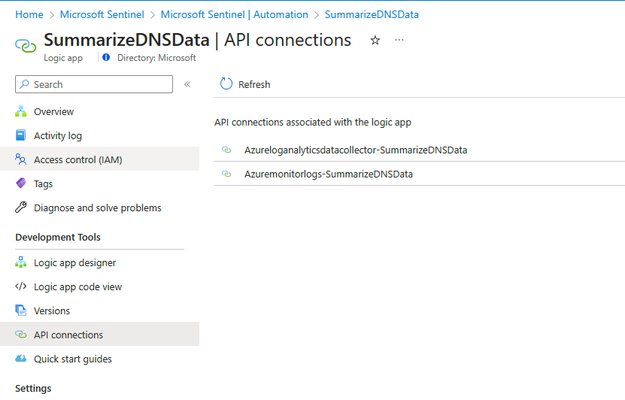Focus the sidebar Search field
Image resolution: width=625 pixels, height=400 pixels.
pos(94,84)
